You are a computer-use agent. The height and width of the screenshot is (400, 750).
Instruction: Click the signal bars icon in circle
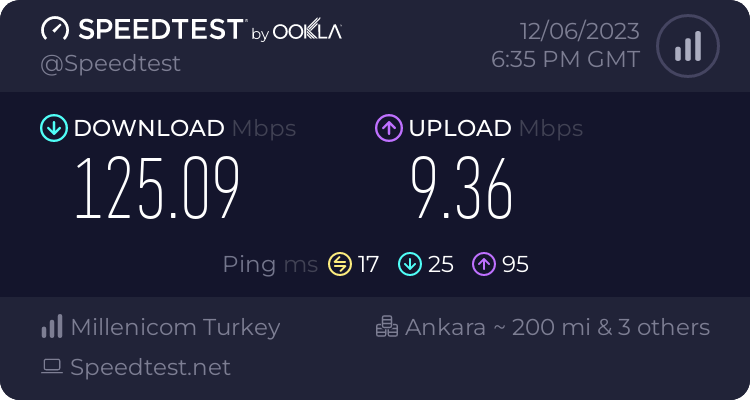688,46
